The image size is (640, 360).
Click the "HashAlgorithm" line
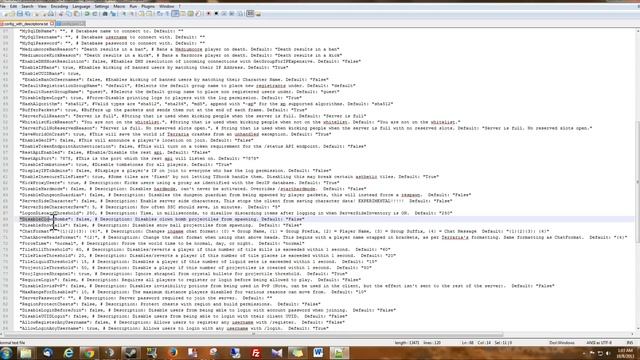(x=207, y=104)
